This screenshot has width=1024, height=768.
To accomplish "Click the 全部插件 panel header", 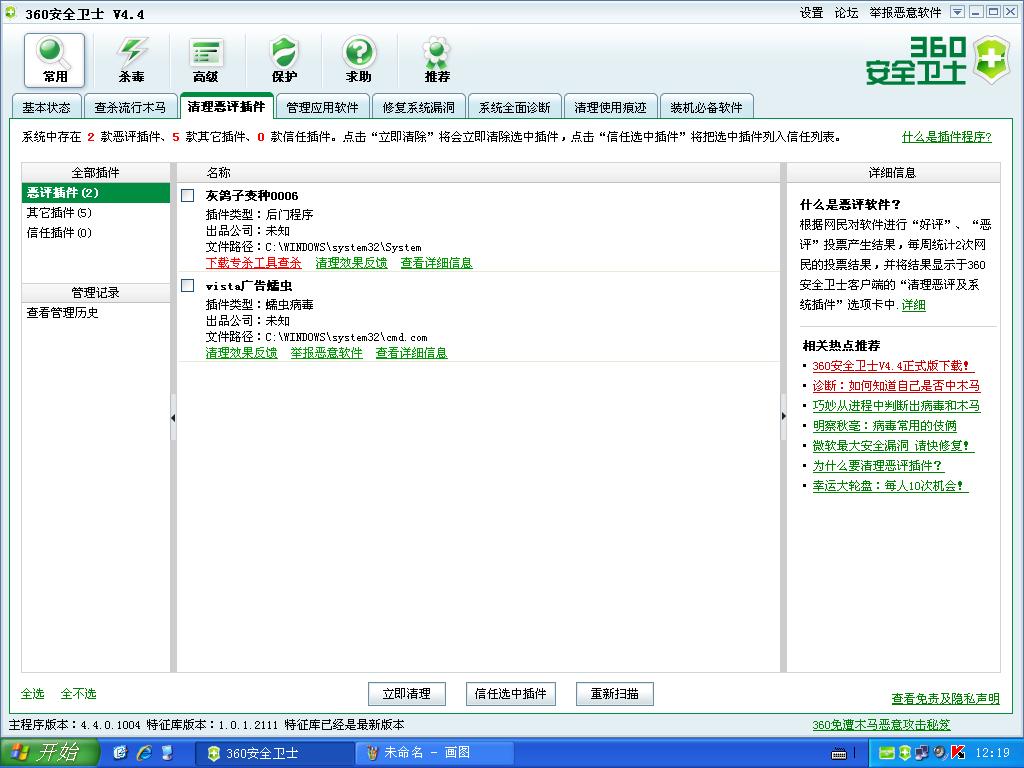I will [x=96, y=172].
